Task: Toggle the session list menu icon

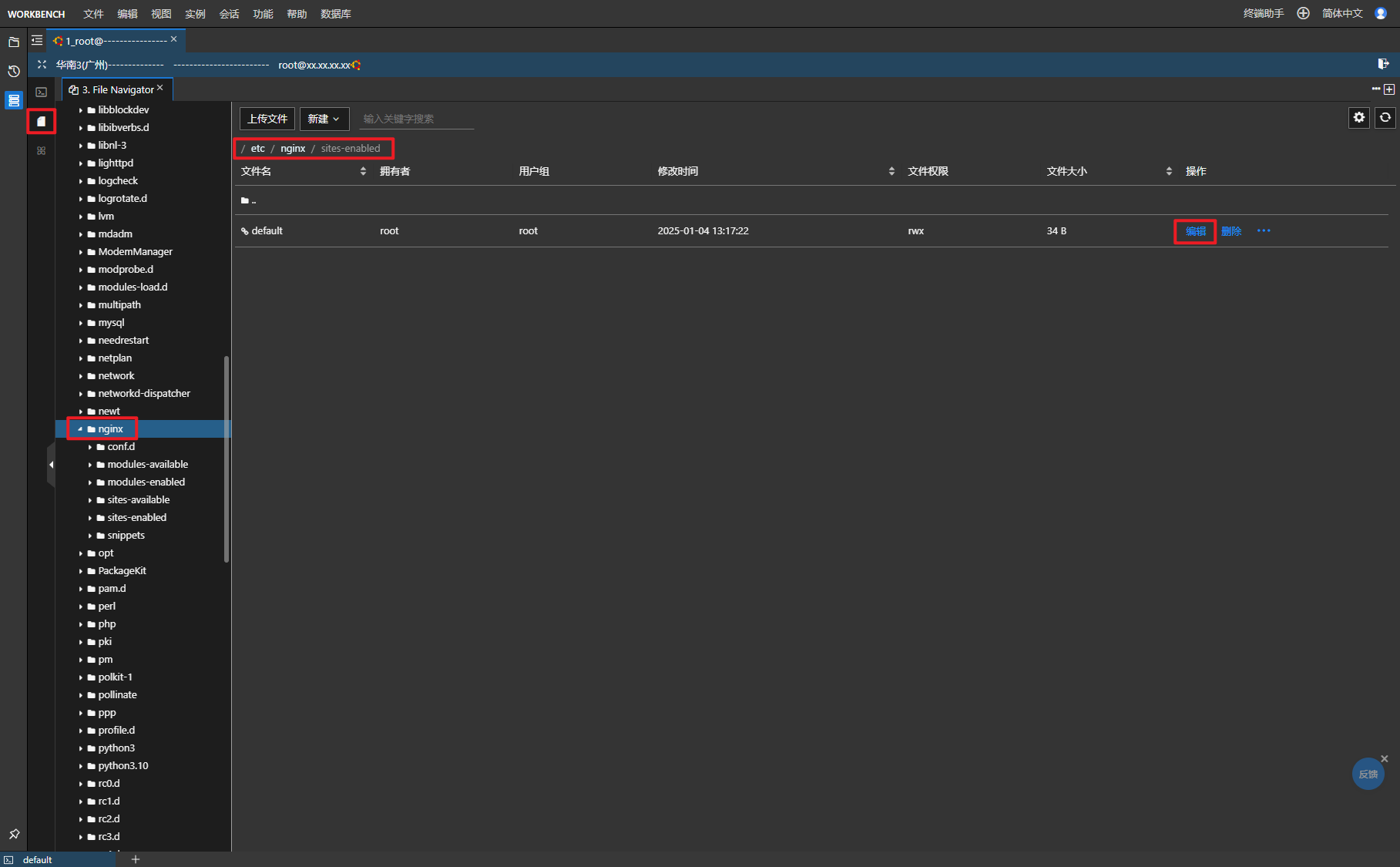Action: tap(37, 40)
